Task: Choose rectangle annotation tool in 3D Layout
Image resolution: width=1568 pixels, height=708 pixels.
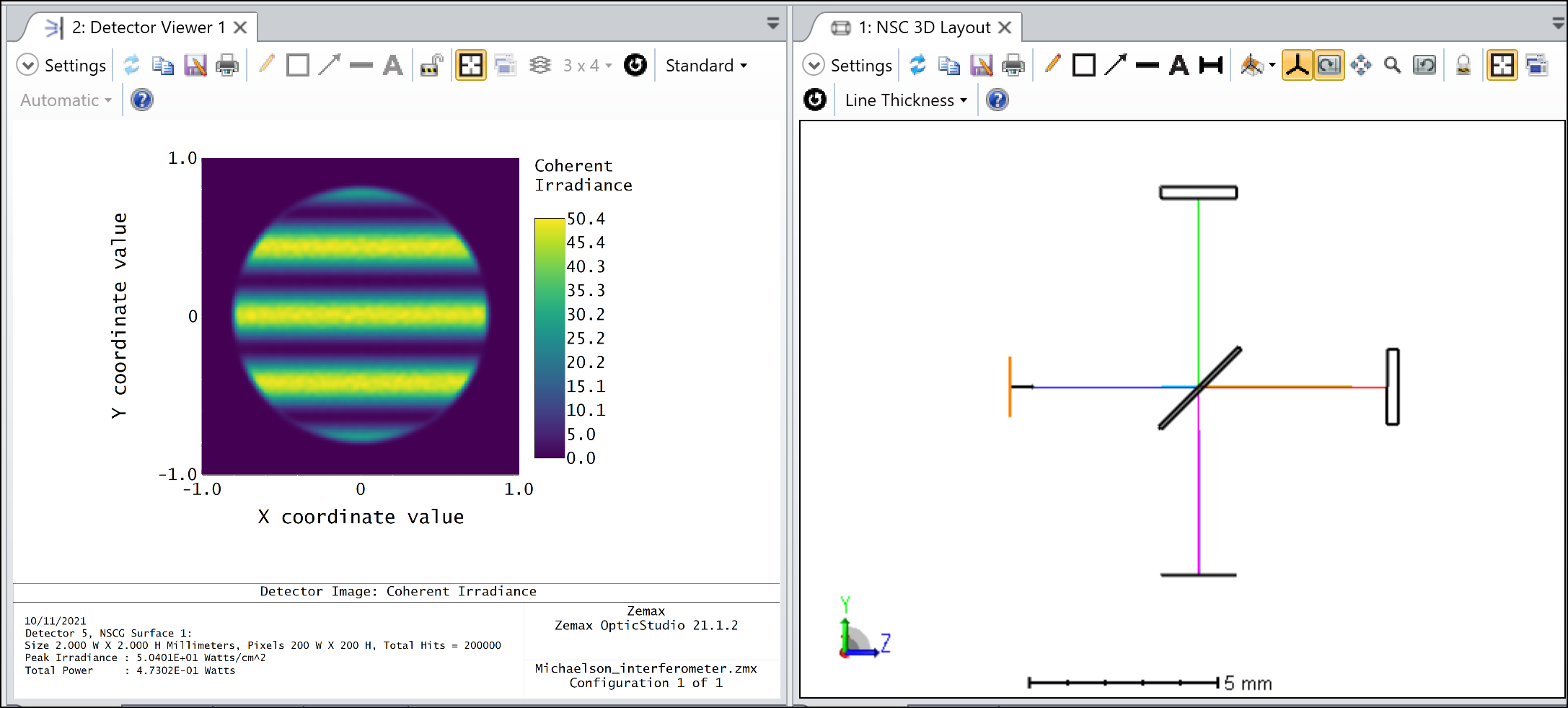Action: [x=1084, y=65]
